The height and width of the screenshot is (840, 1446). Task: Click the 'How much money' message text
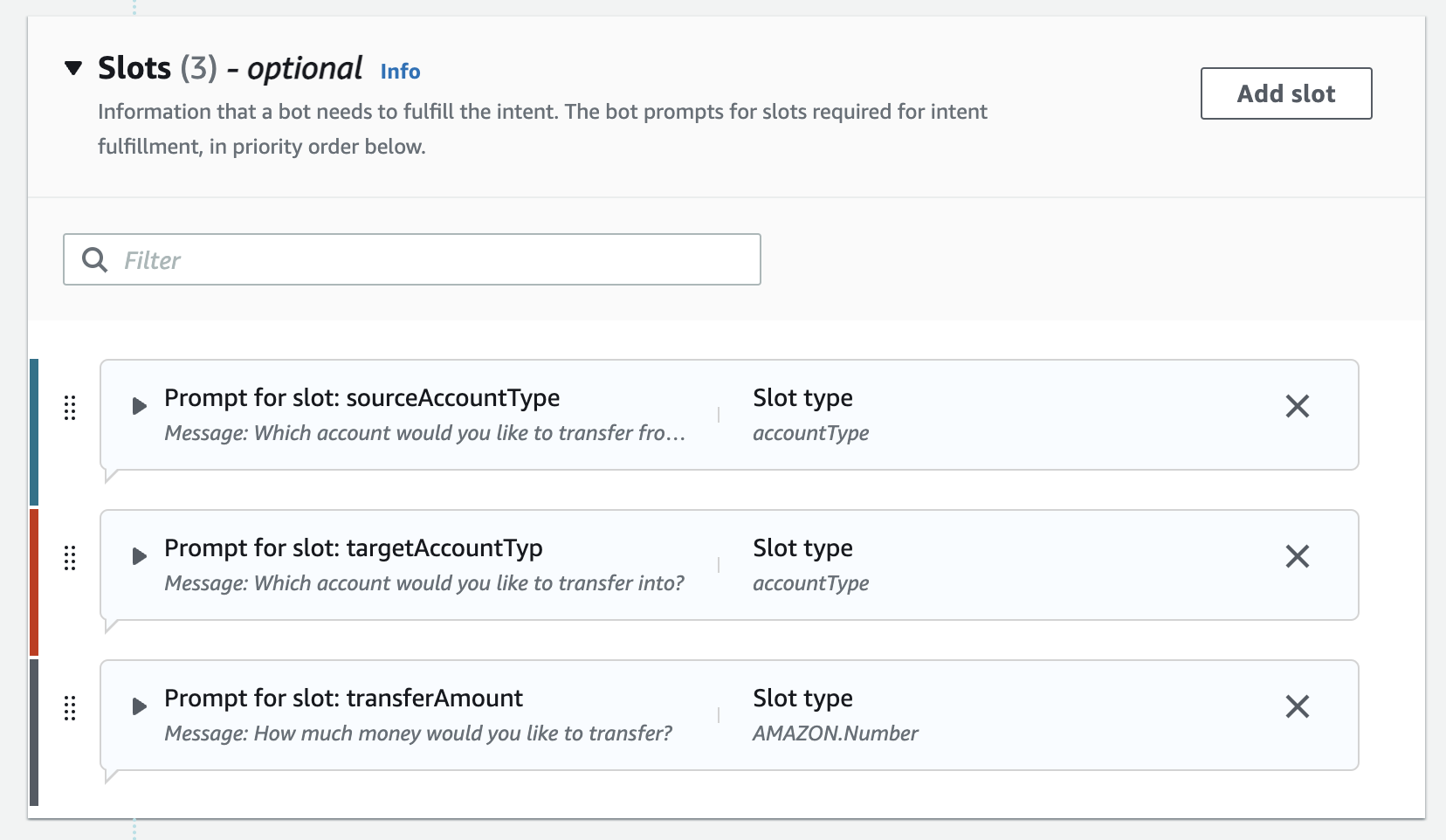418,733
